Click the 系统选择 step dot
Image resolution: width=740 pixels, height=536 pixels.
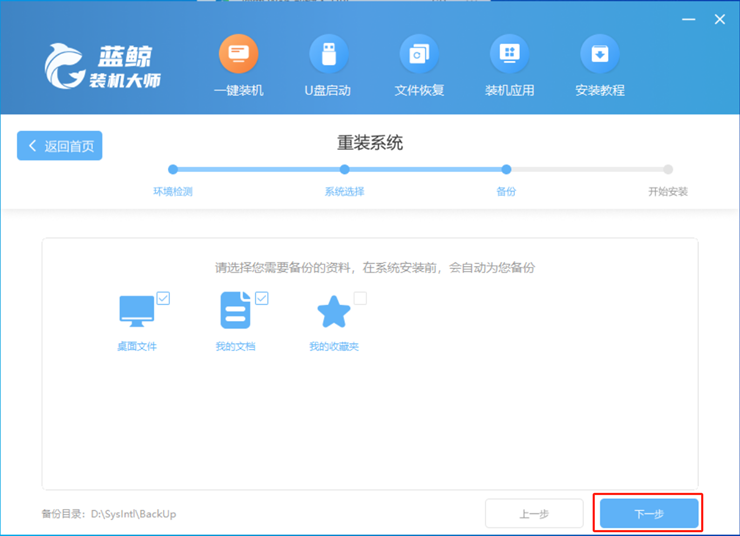[344, 170]
